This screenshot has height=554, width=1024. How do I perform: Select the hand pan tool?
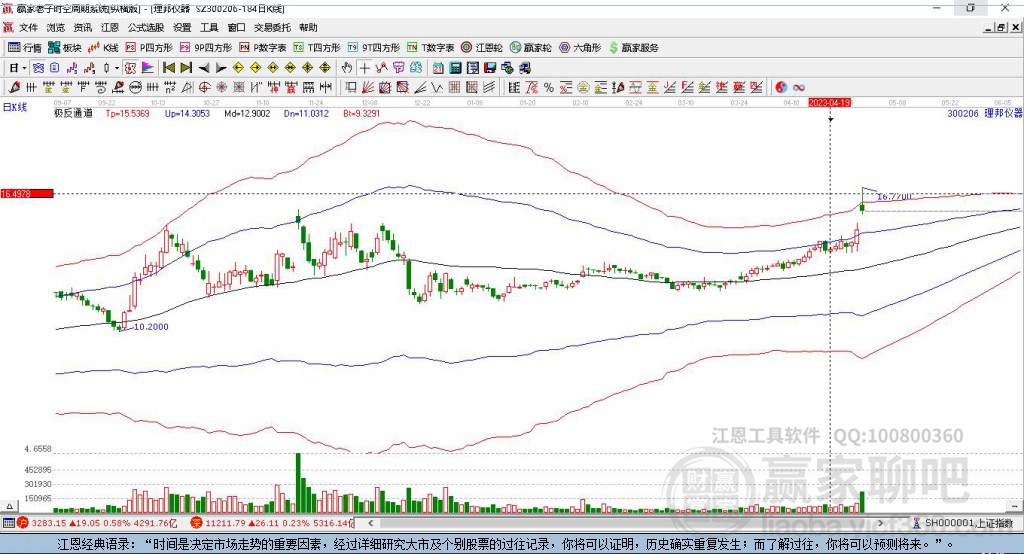click(x=347, y=68)
